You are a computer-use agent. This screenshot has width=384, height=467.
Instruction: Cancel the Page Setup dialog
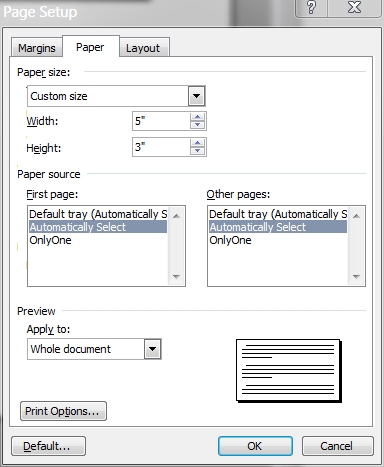coord(337,446)
